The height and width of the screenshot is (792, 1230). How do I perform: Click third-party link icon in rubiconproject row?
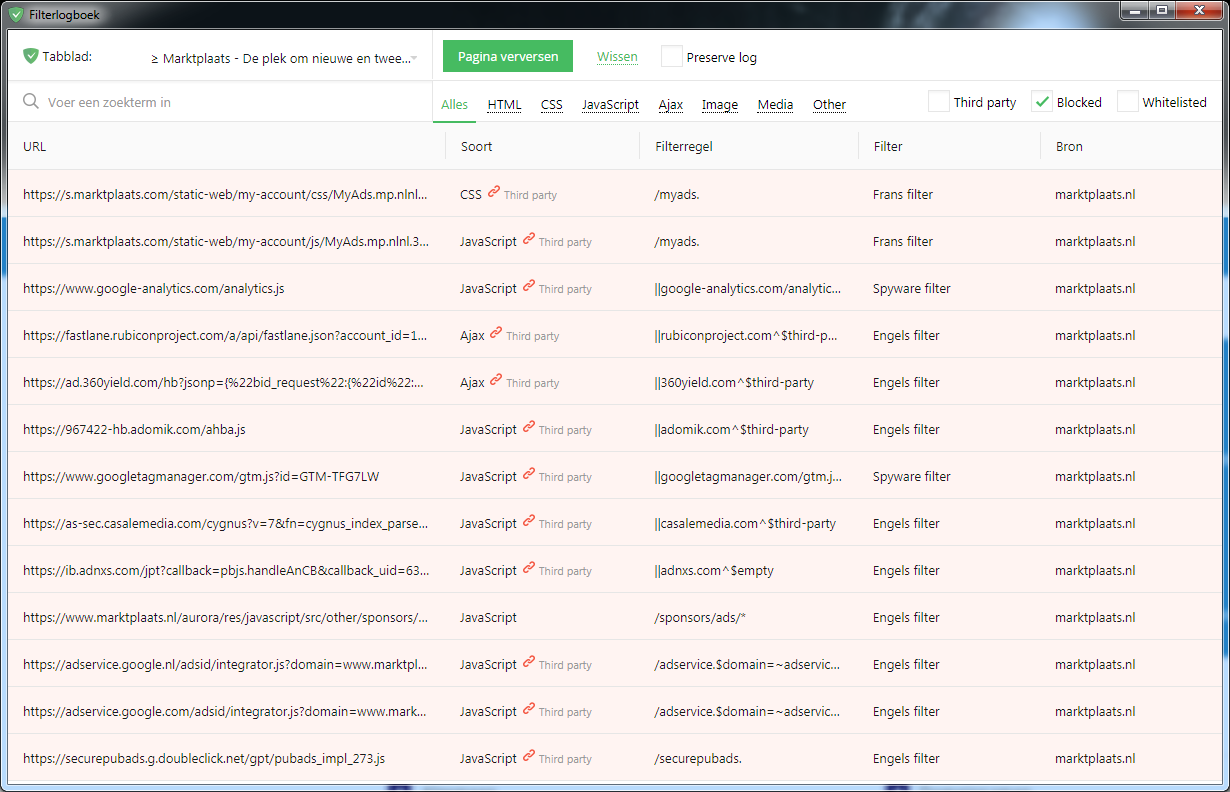(x=496, y=334)
